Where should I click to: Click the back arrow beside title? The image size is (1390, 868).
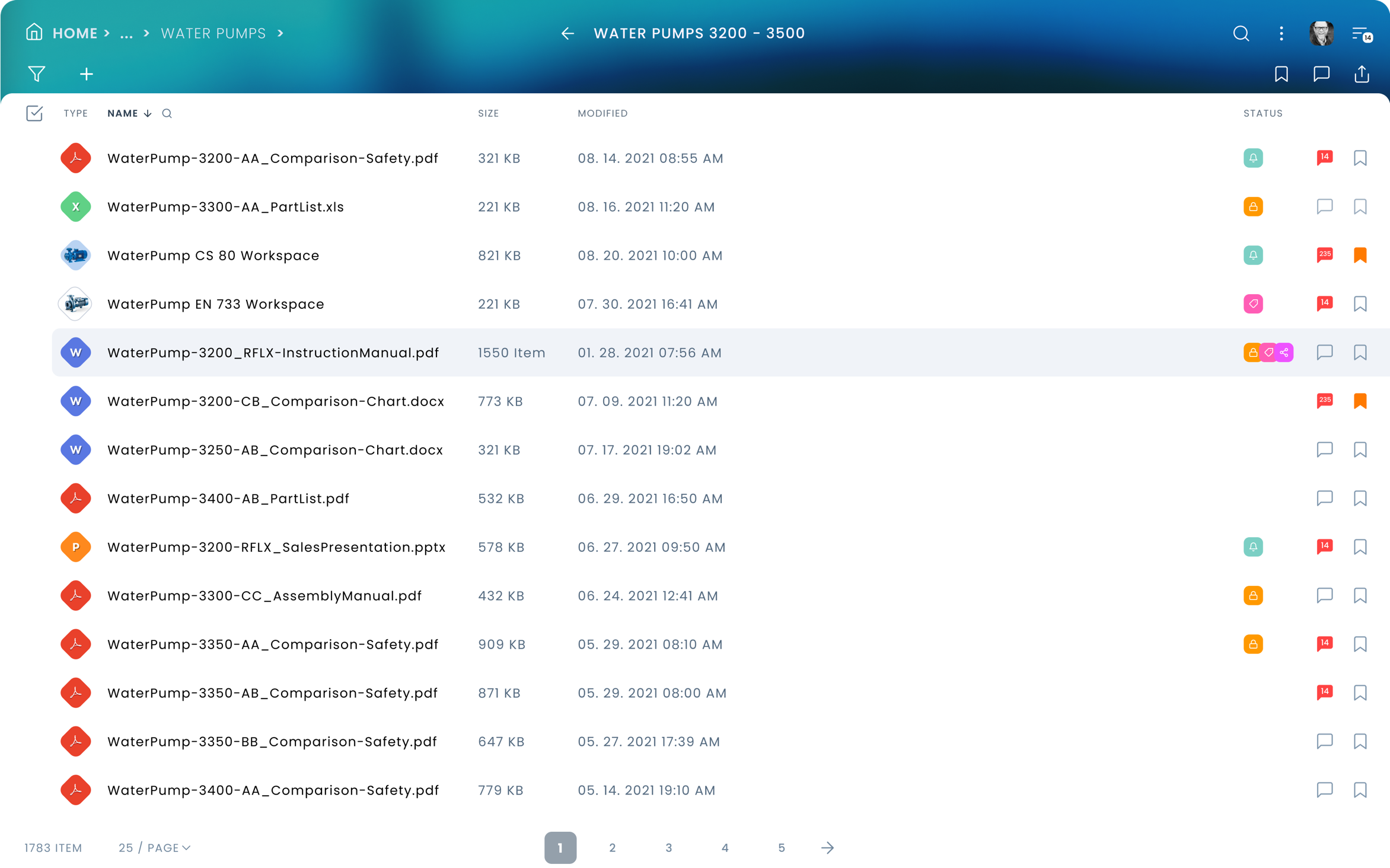568,34
